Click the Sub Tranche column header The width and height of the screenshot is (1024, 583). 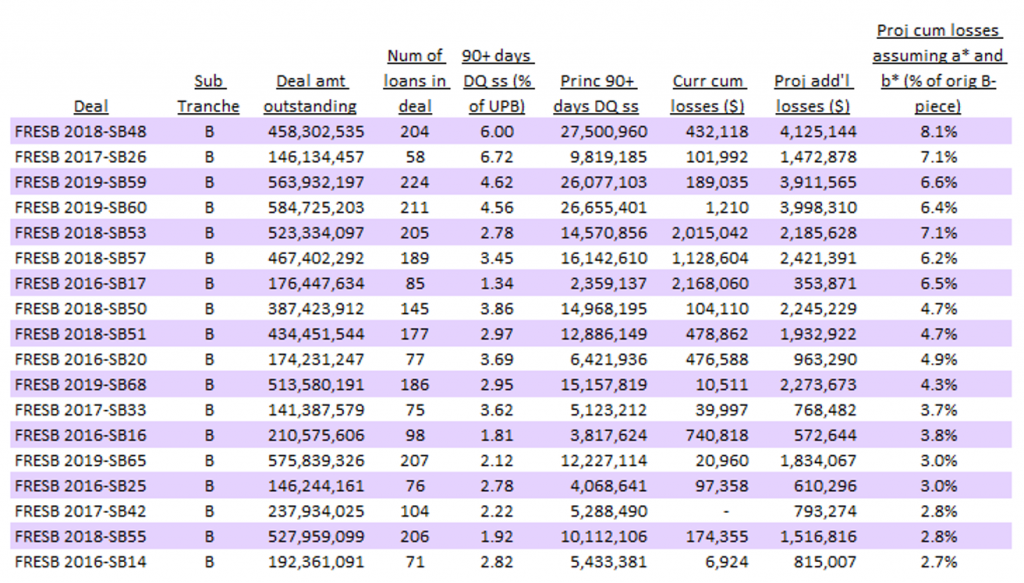click(x=208, y=93)
